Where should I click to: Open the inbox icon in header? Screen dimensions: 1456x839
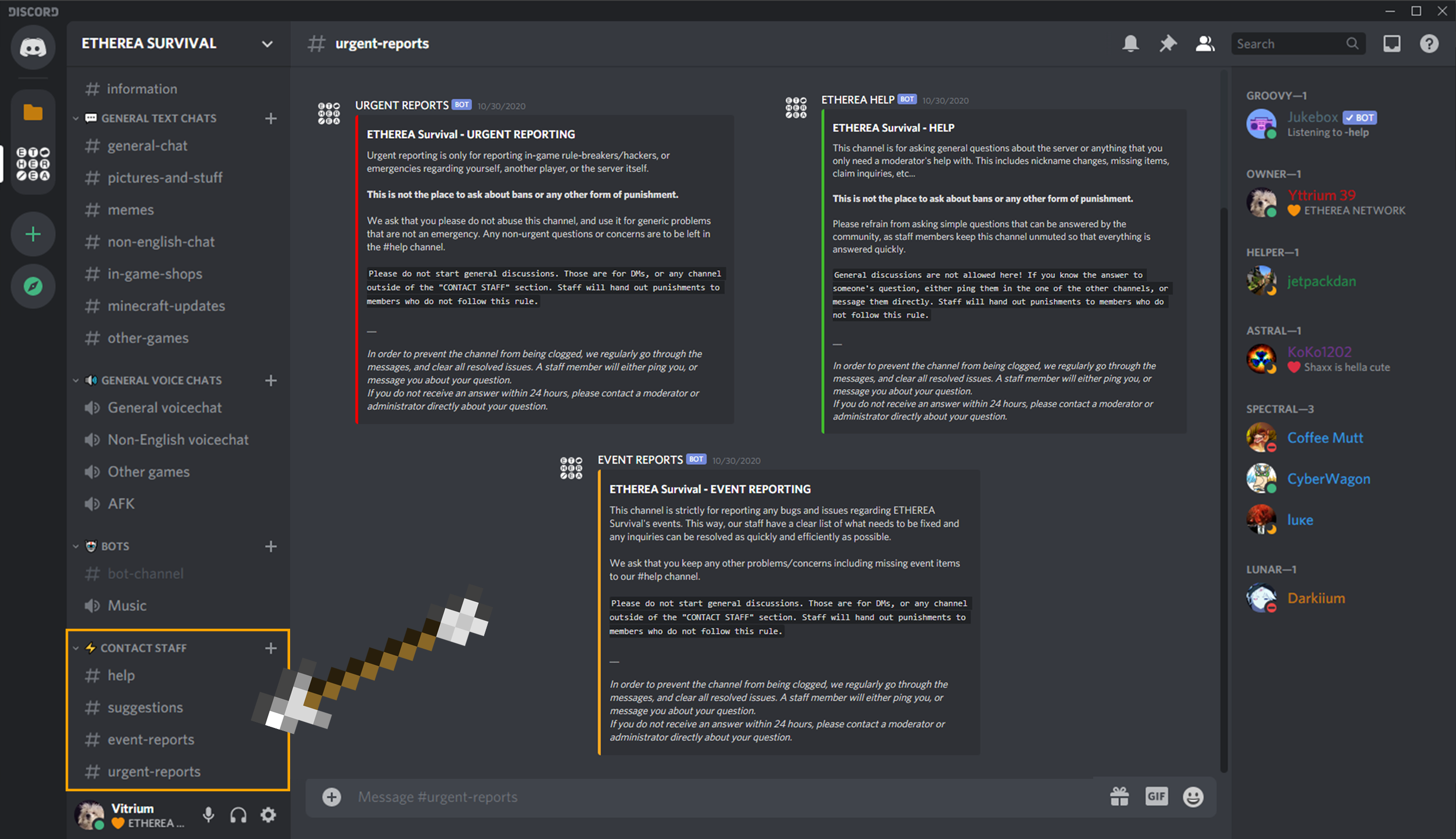(x=1391, y=44)
